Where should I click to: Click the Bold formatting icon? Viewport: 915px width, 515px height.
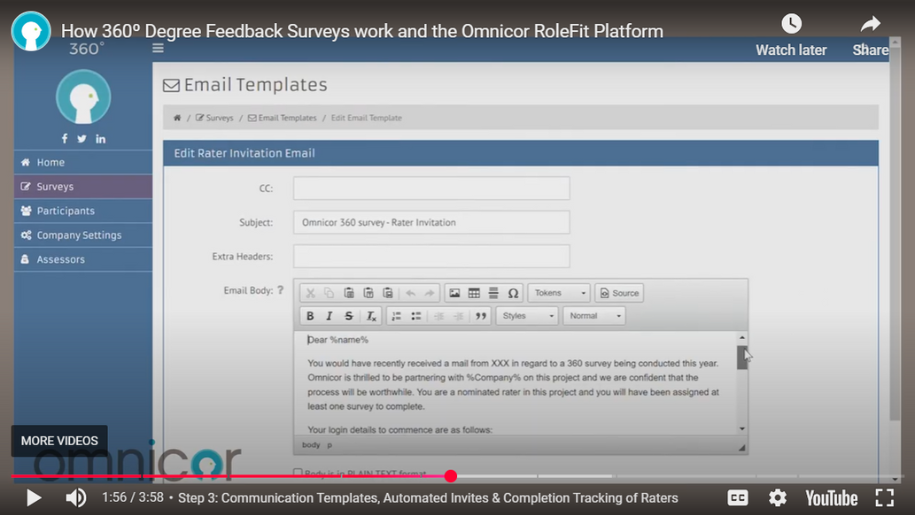click(310, 316)
